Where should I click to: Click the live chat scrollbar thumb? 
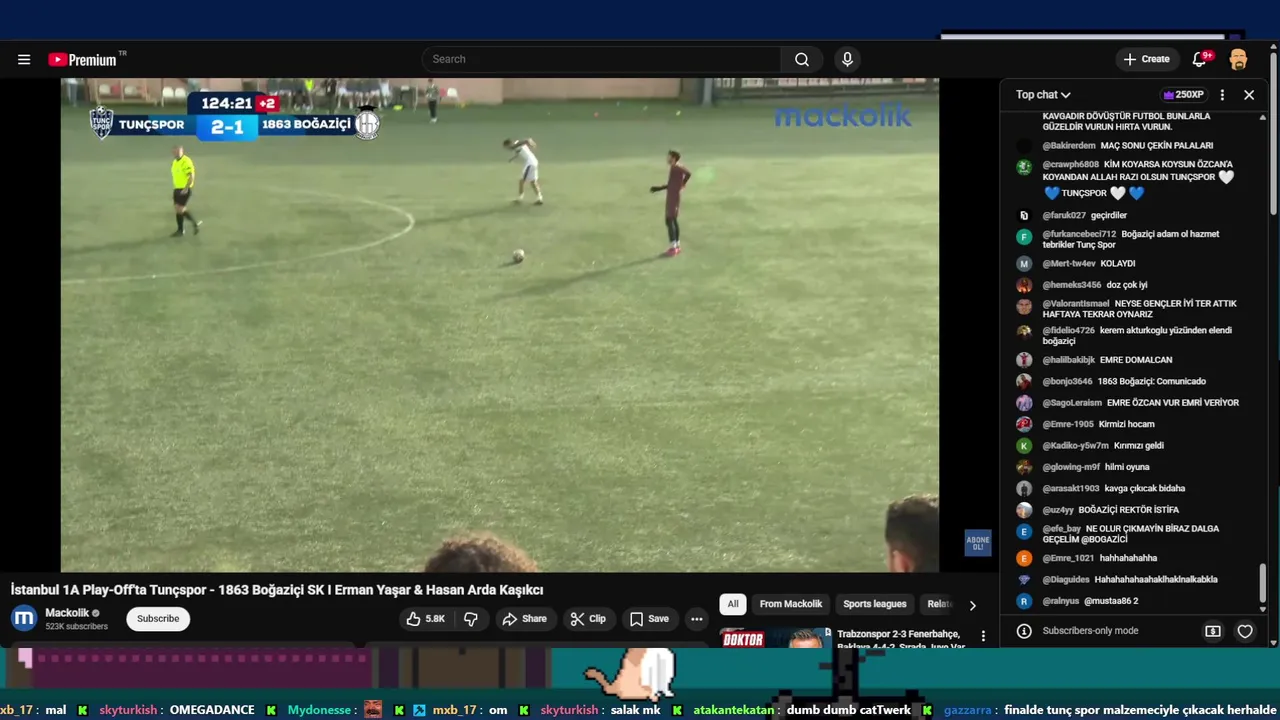coord(1263,582)
